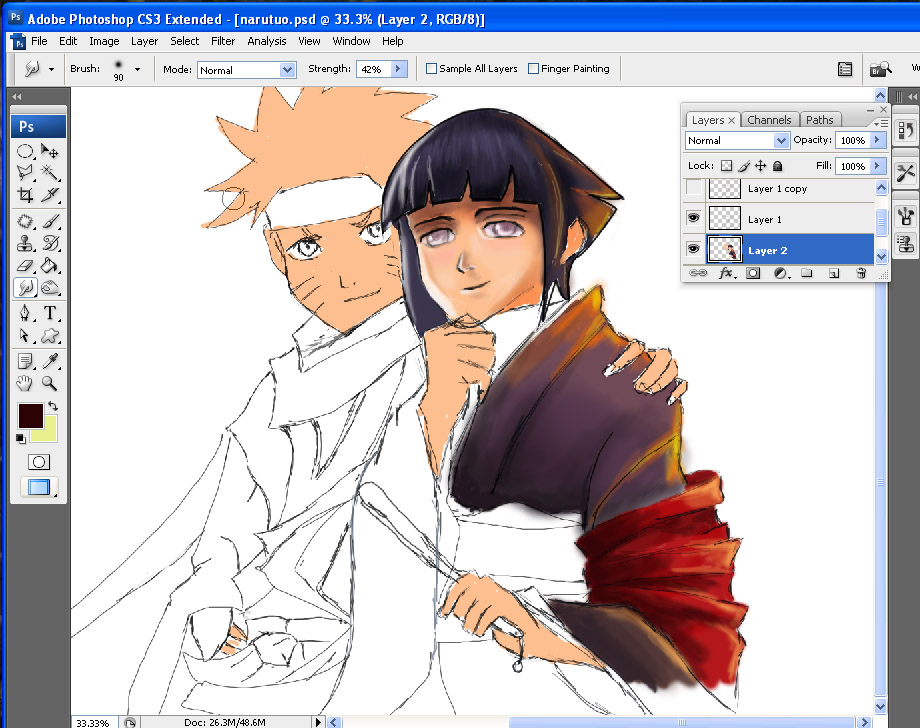Select the Path Selection arrow tool
This screenshot has height=728, width=920.
click(25, 336)
